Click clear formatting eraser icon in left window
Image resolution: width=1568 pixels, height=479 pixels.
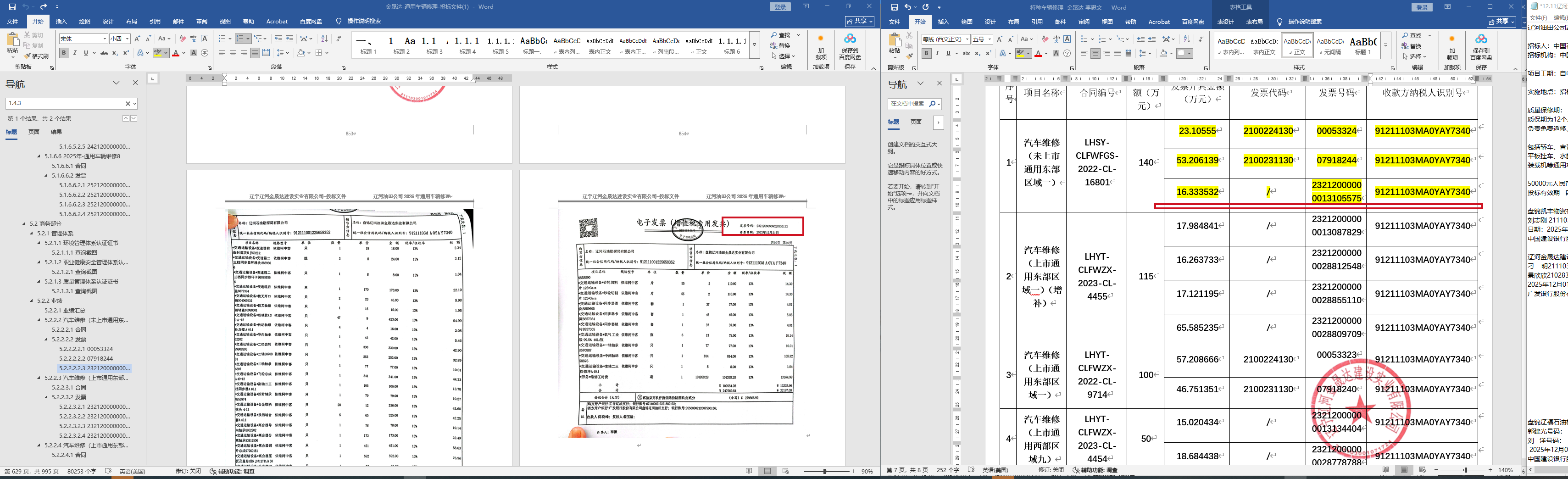(182, 39)
